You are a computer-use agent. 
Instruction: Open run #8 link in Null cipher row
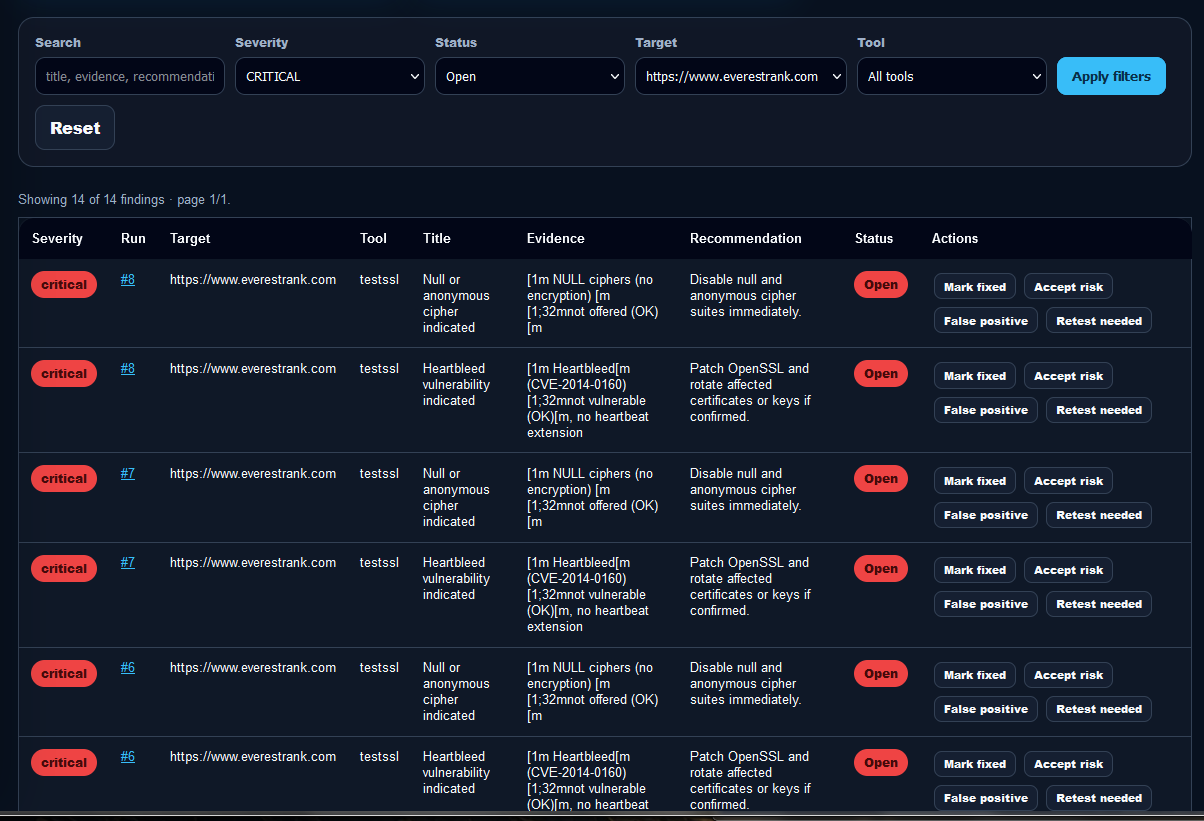coord(128,280)
